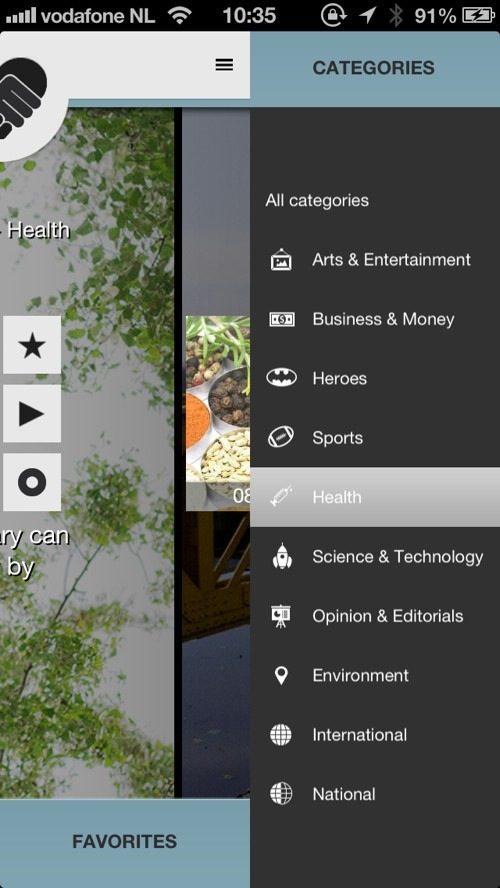Tap the Categories header
Viewport: 500px width, 888px height.
point(374,68)
